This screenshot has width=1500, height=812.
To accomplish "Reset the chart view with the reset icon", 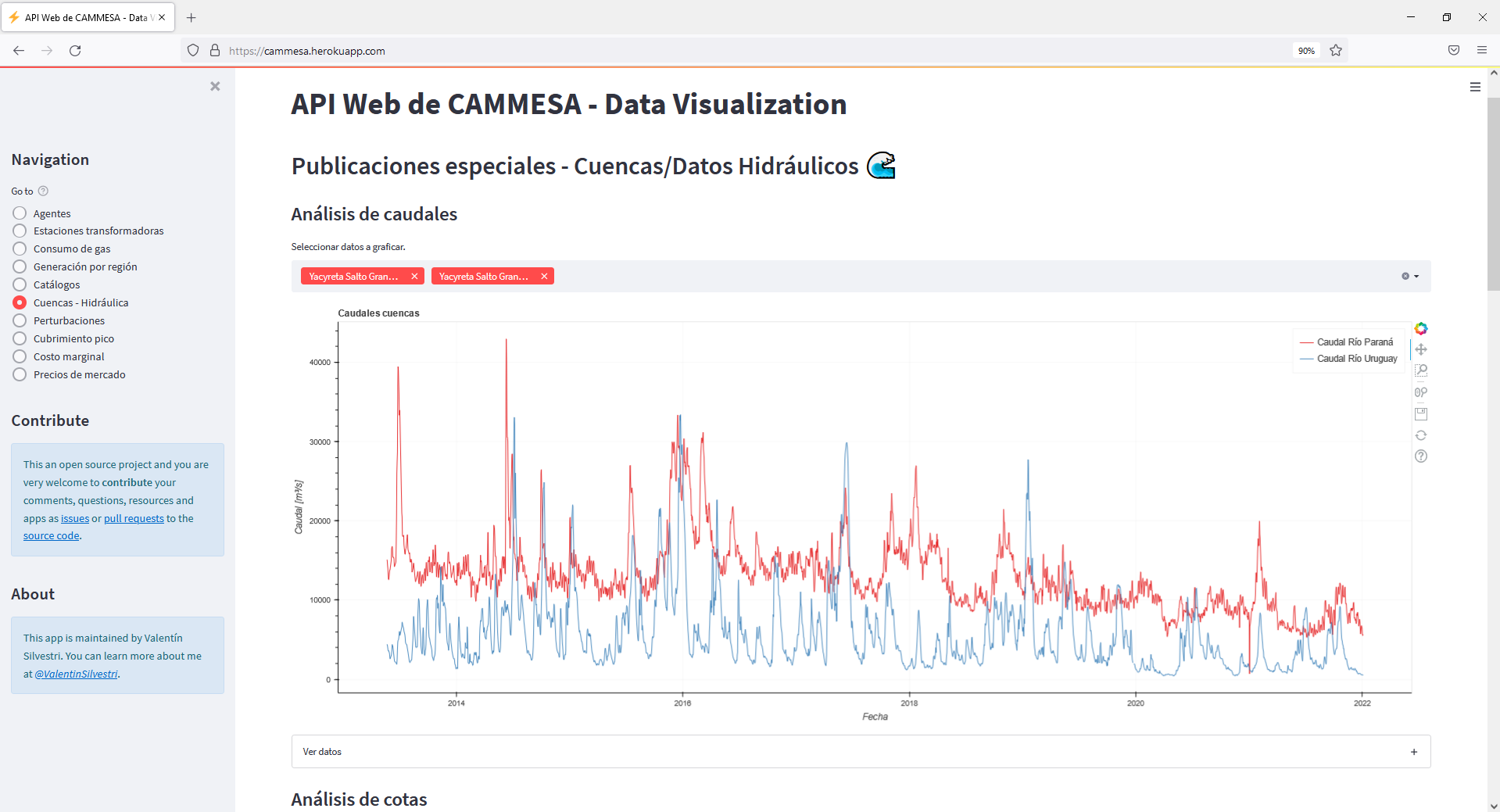I will tap(1421, 435).
